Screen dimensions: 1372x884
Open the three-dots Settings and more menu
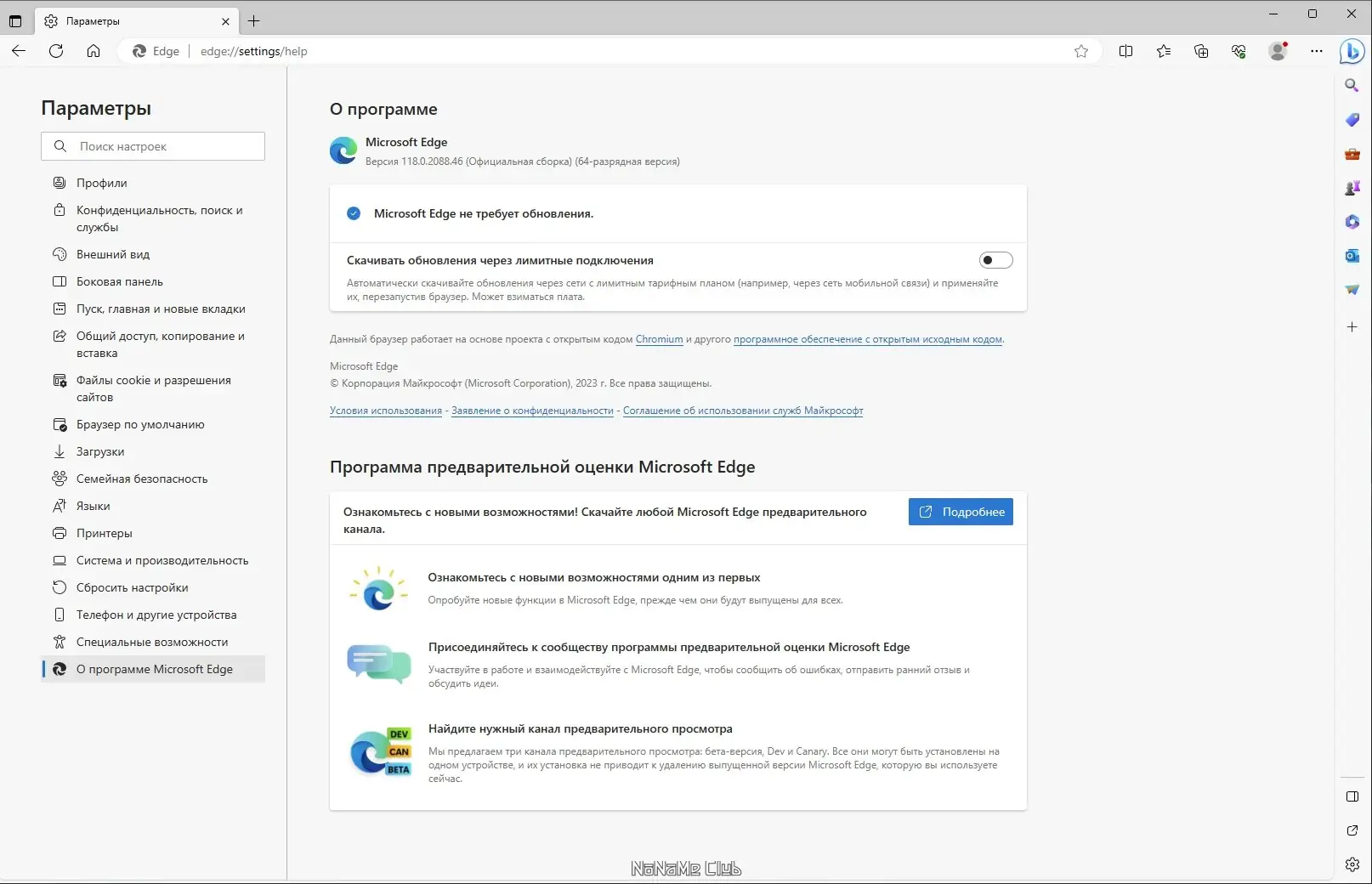click(1317, 51)
